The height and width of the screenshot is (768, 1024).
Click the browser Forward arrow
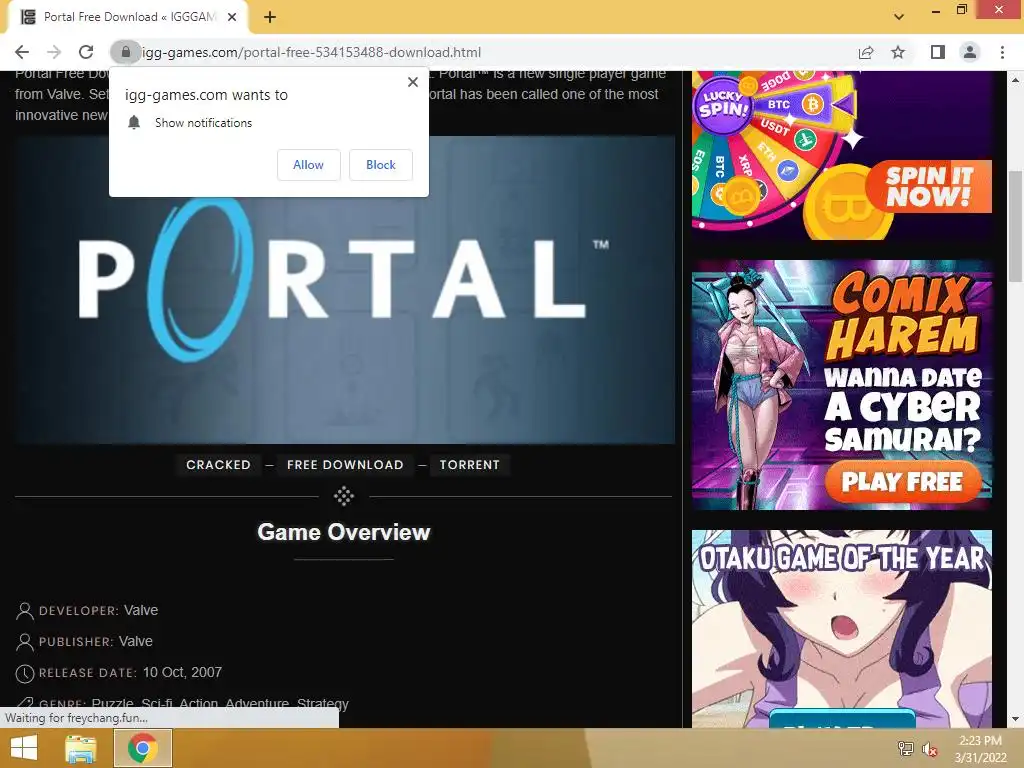click(54, 52)
